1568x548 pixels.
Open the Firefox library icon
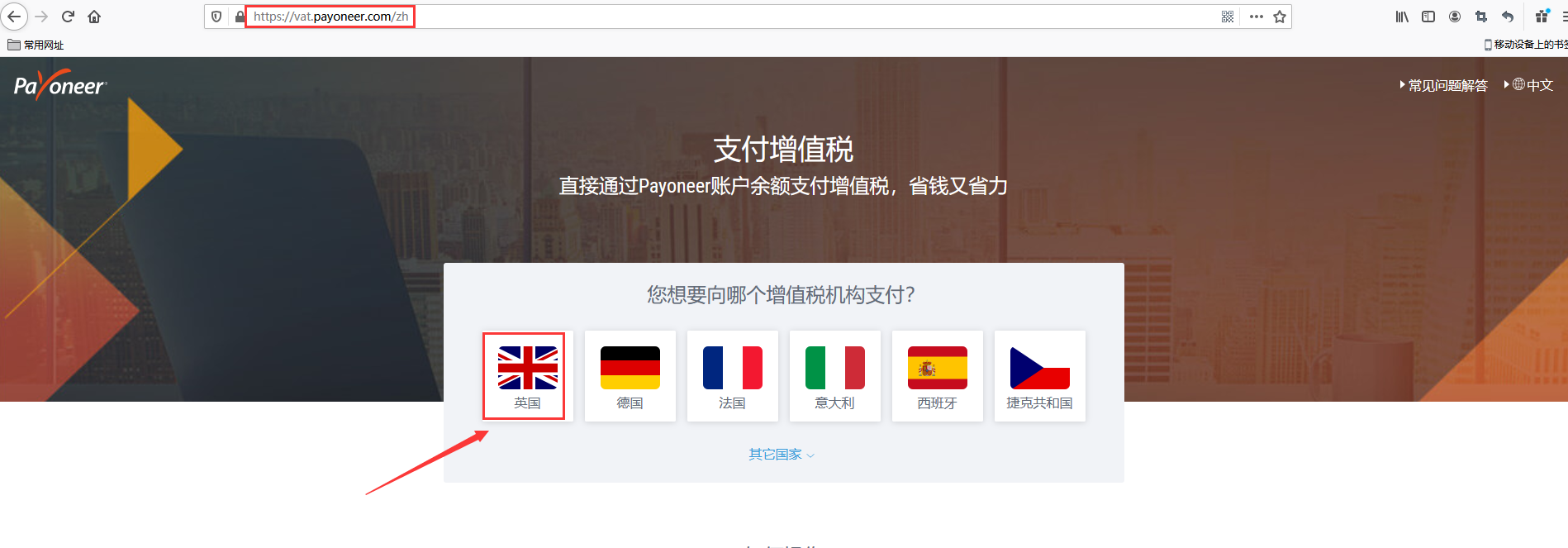[x=1402, y=17]
